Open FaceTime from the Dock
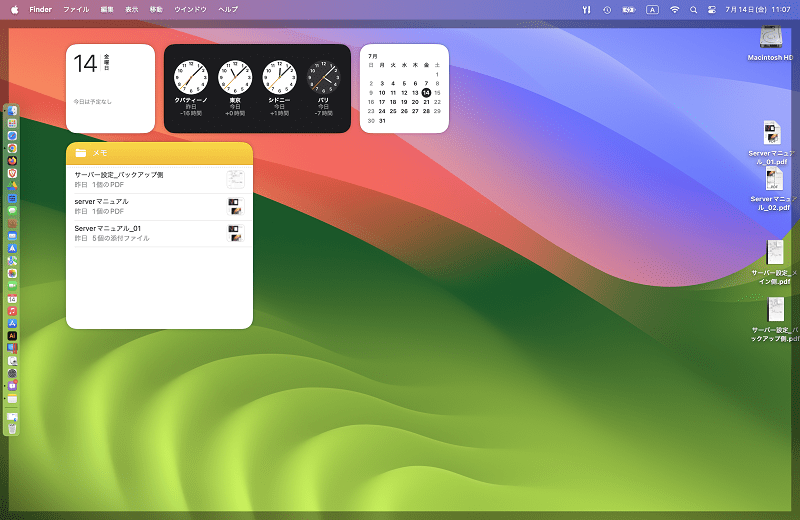 (12, 286)
